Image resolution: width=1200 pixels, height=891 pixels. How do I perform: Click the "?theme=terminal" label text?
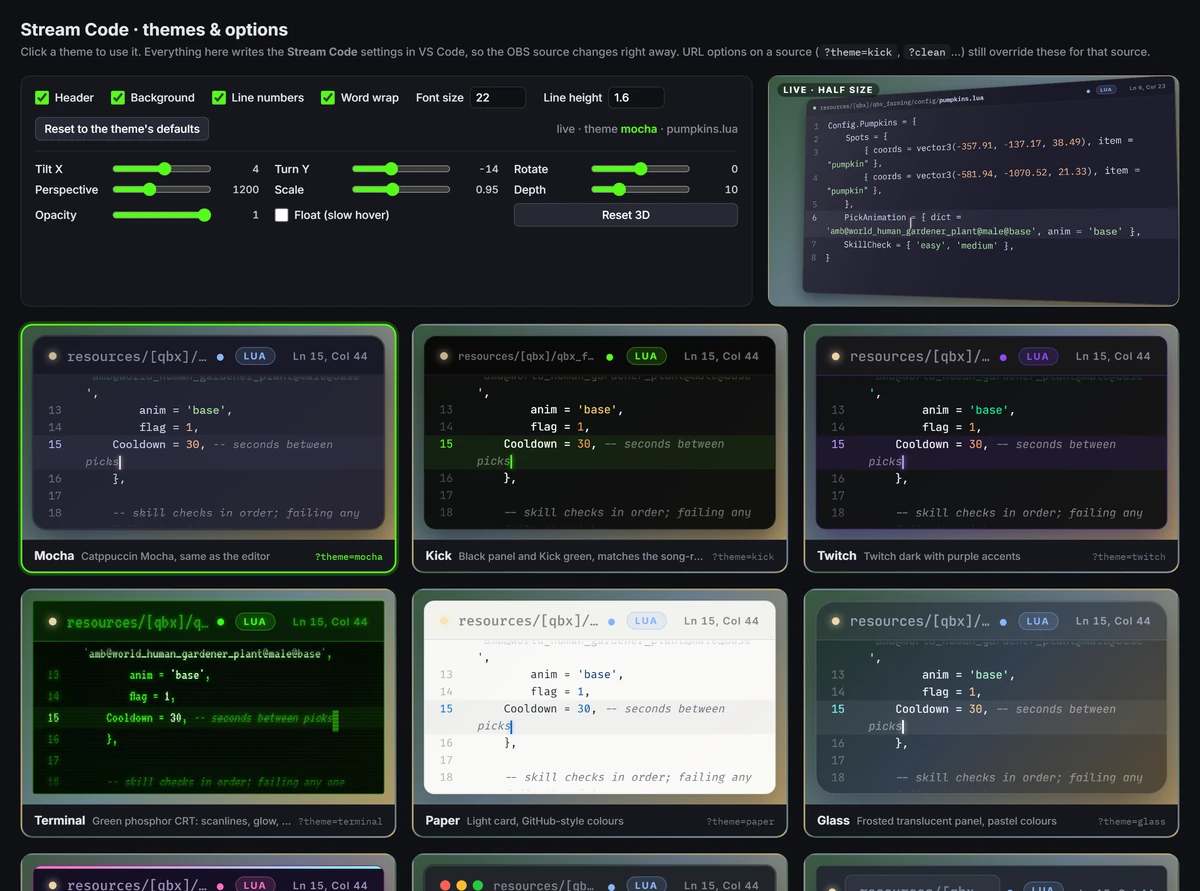tap(340, 822)
